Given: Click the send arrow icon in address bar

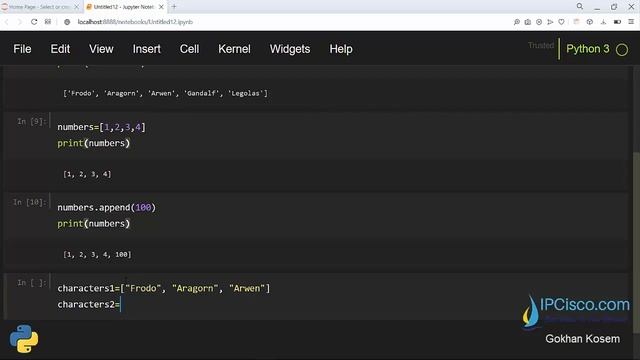Looking at the screenshot, I should click(x=550, y=22).
